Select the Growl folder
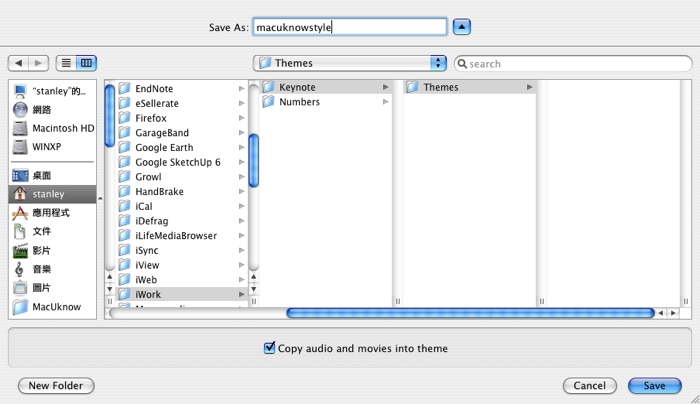This screenshot has height=404, width=700. pos(182,177)
